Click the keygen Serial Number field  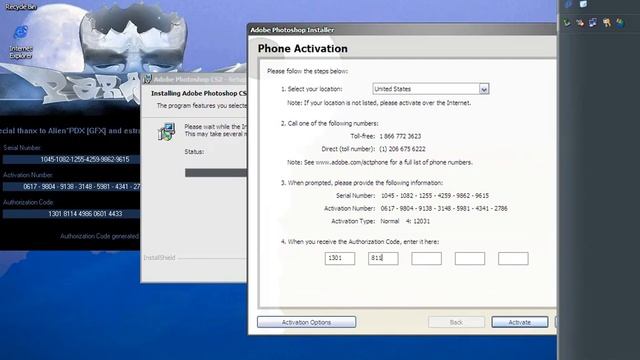[71, 159]
